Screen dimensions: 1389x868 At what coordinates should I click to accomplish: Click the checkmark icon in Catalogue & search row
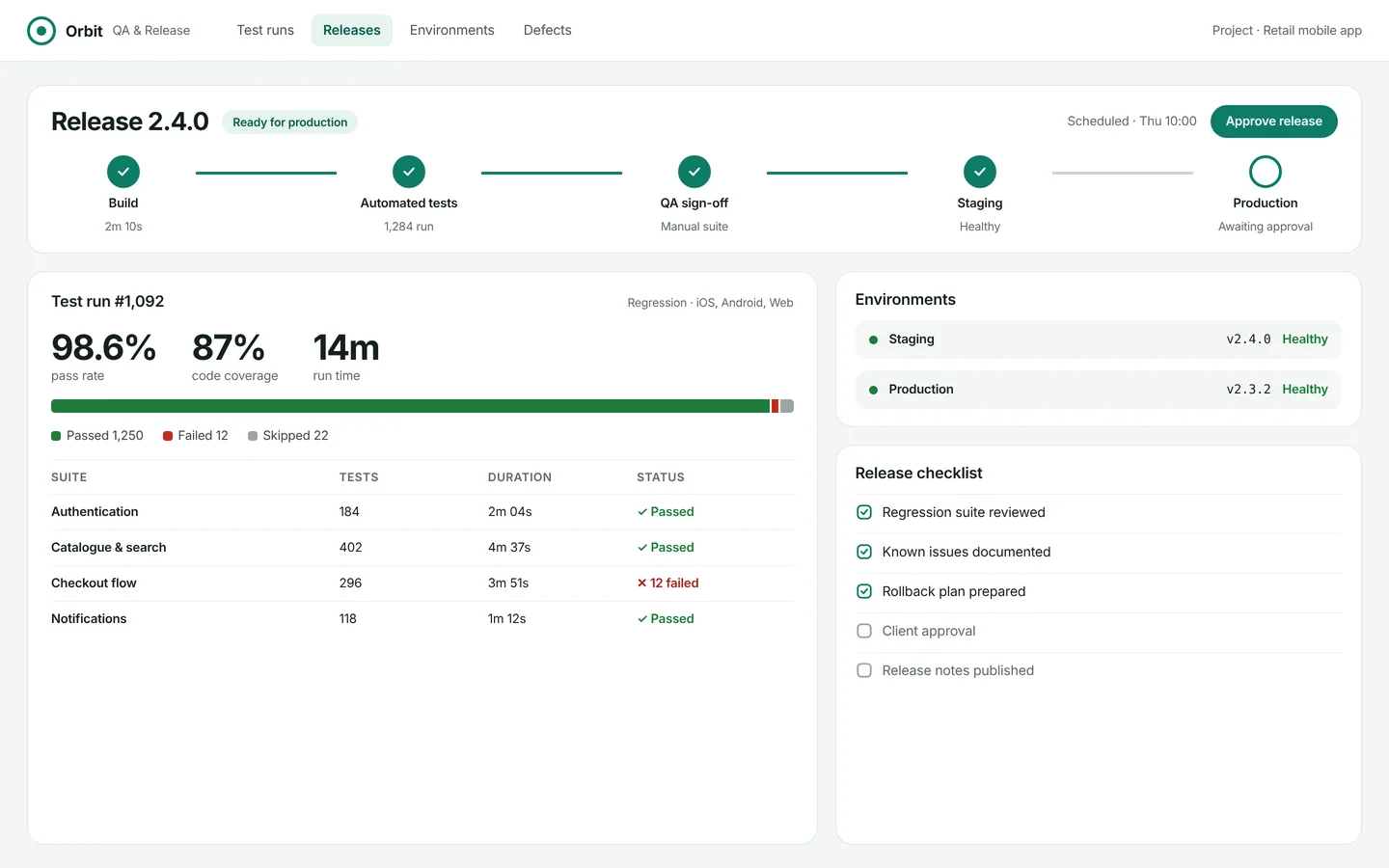tap(641, 548)
